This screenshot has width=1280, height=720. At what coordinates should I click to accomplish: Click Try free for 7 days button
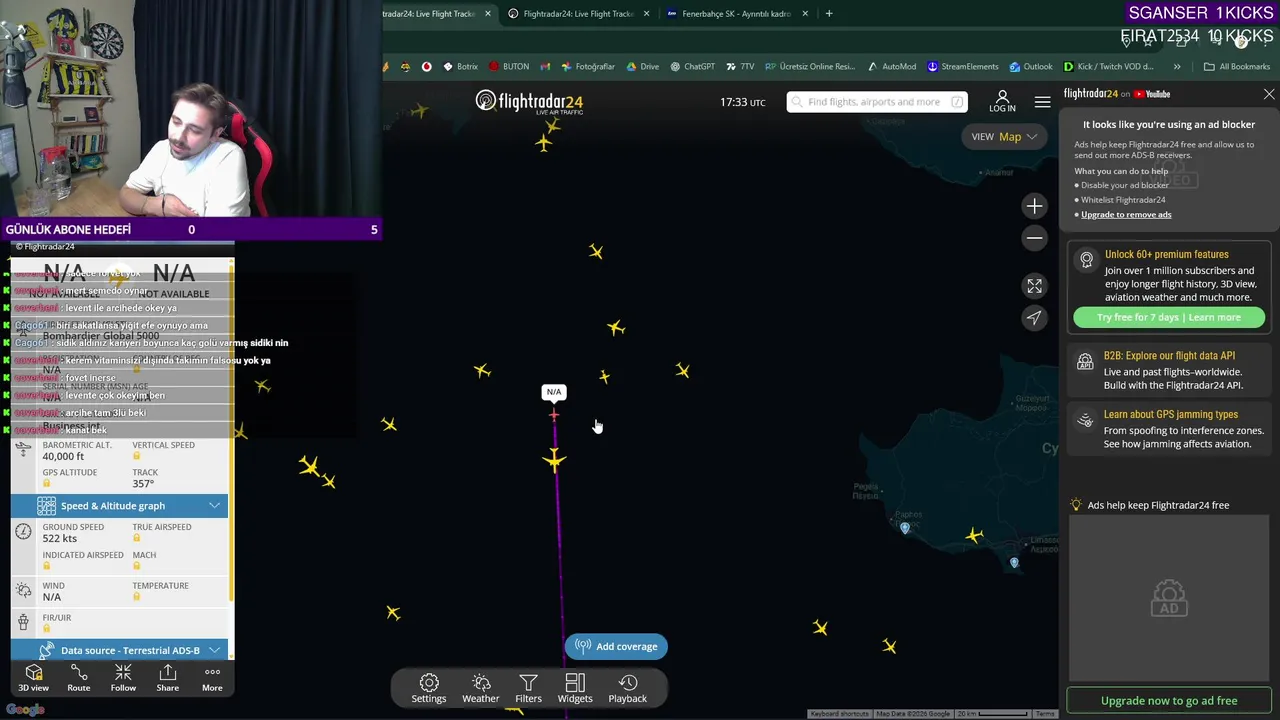coord(1169,317)
